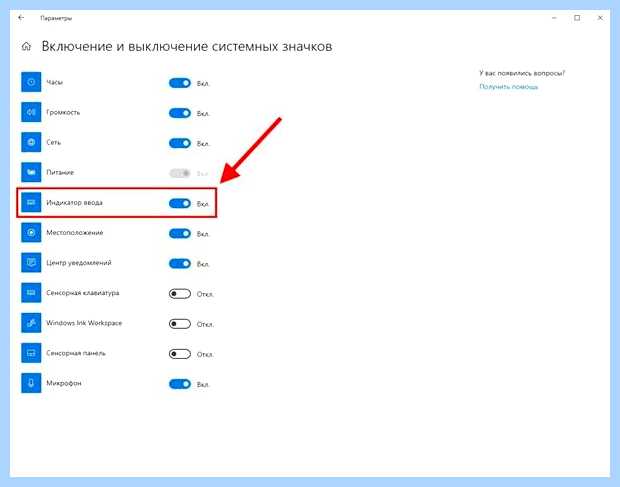Click the Сенсорная панель label text
This screenshot has width=620, height=487.
point(76,353)
